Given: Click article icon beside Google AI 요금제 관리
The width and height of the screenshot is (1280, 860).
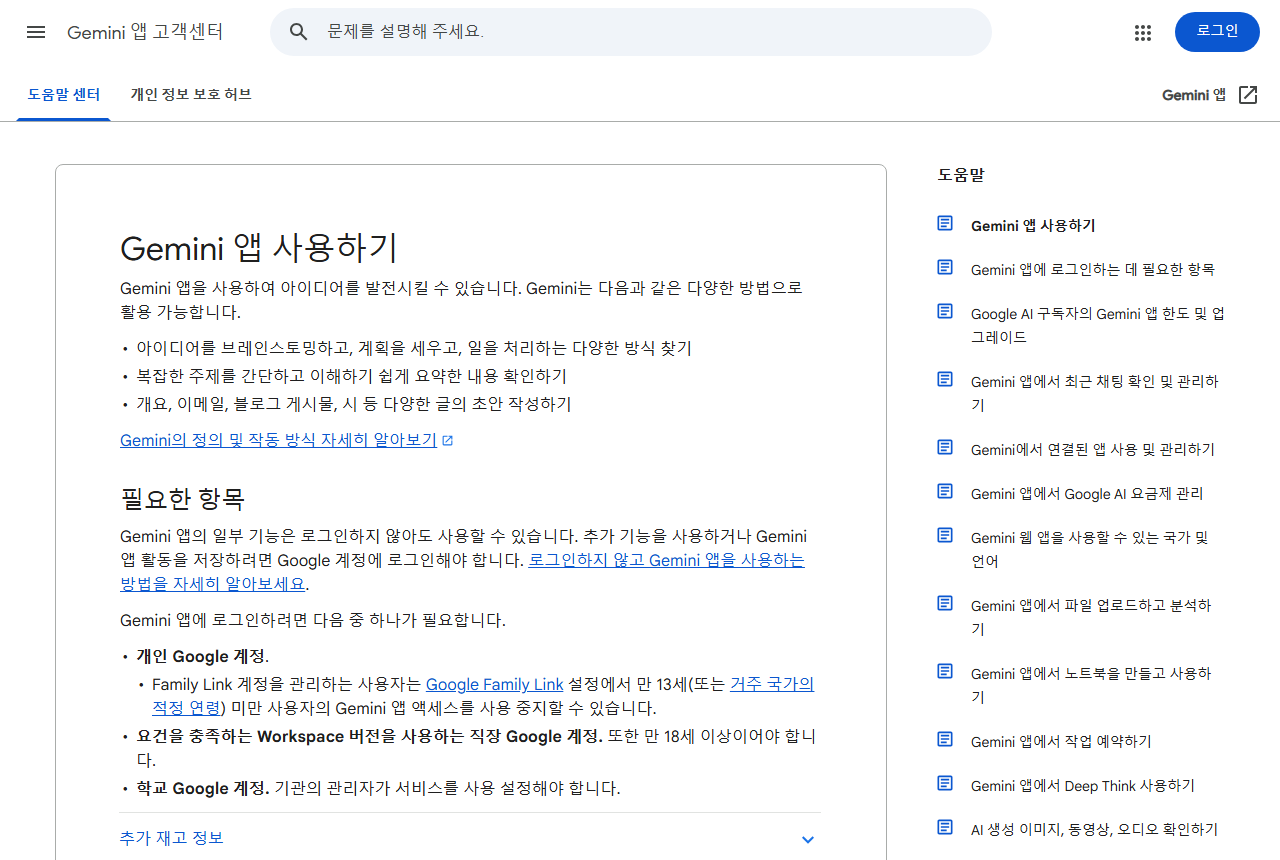Looking at the screenshot, I should [x=945, y=491].
